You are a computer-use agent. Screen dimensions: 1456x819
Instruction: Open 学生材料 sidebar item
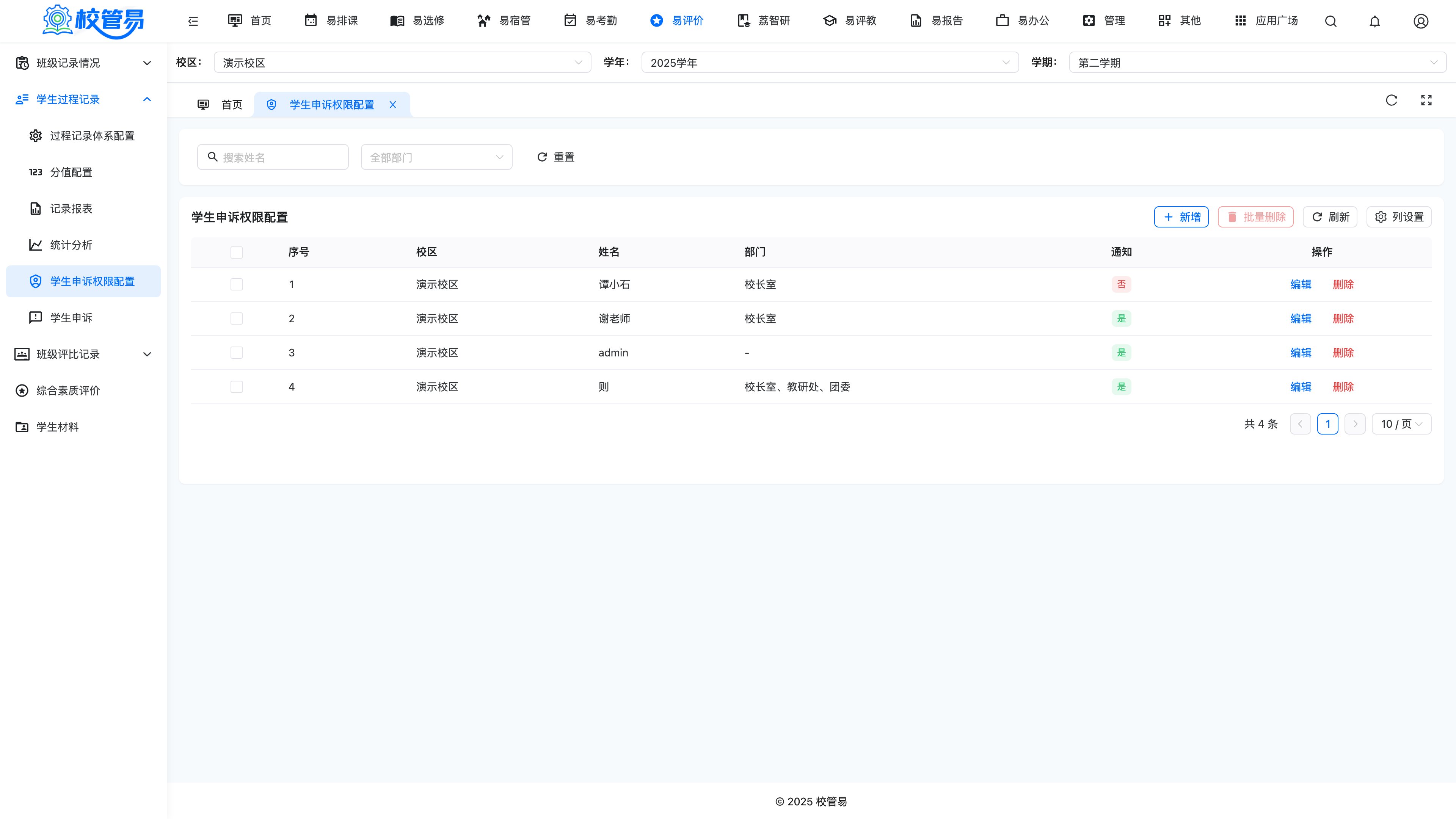click(x=84, y=427)
